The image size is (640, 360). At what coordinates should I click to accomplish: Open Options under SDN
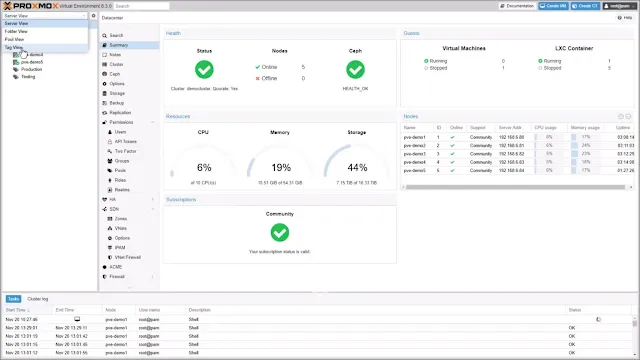(x=129, y=238)
